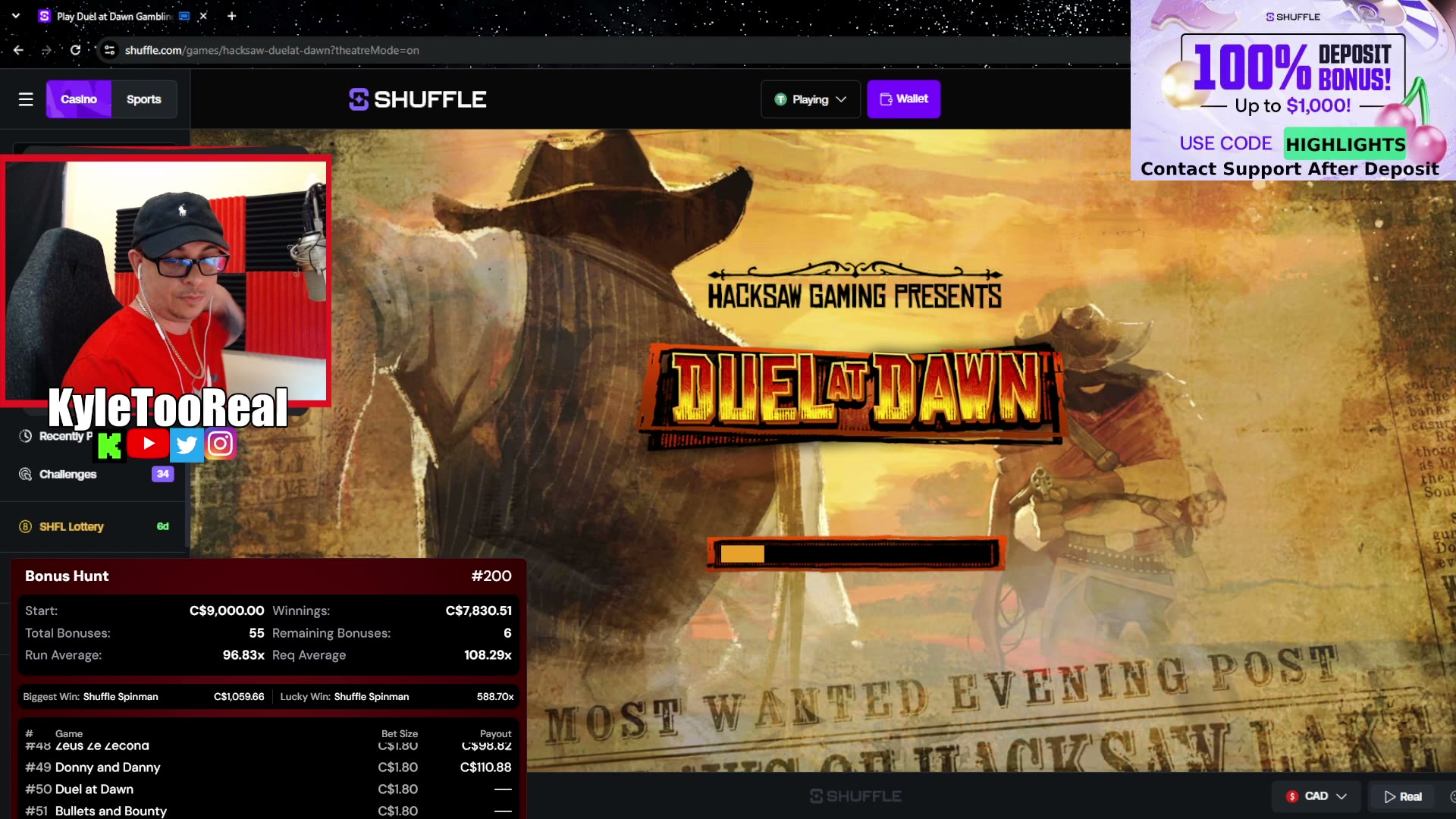Click the C$110.88 payout value
Screen dimensions: 1456x819
[x=485, y=767]
